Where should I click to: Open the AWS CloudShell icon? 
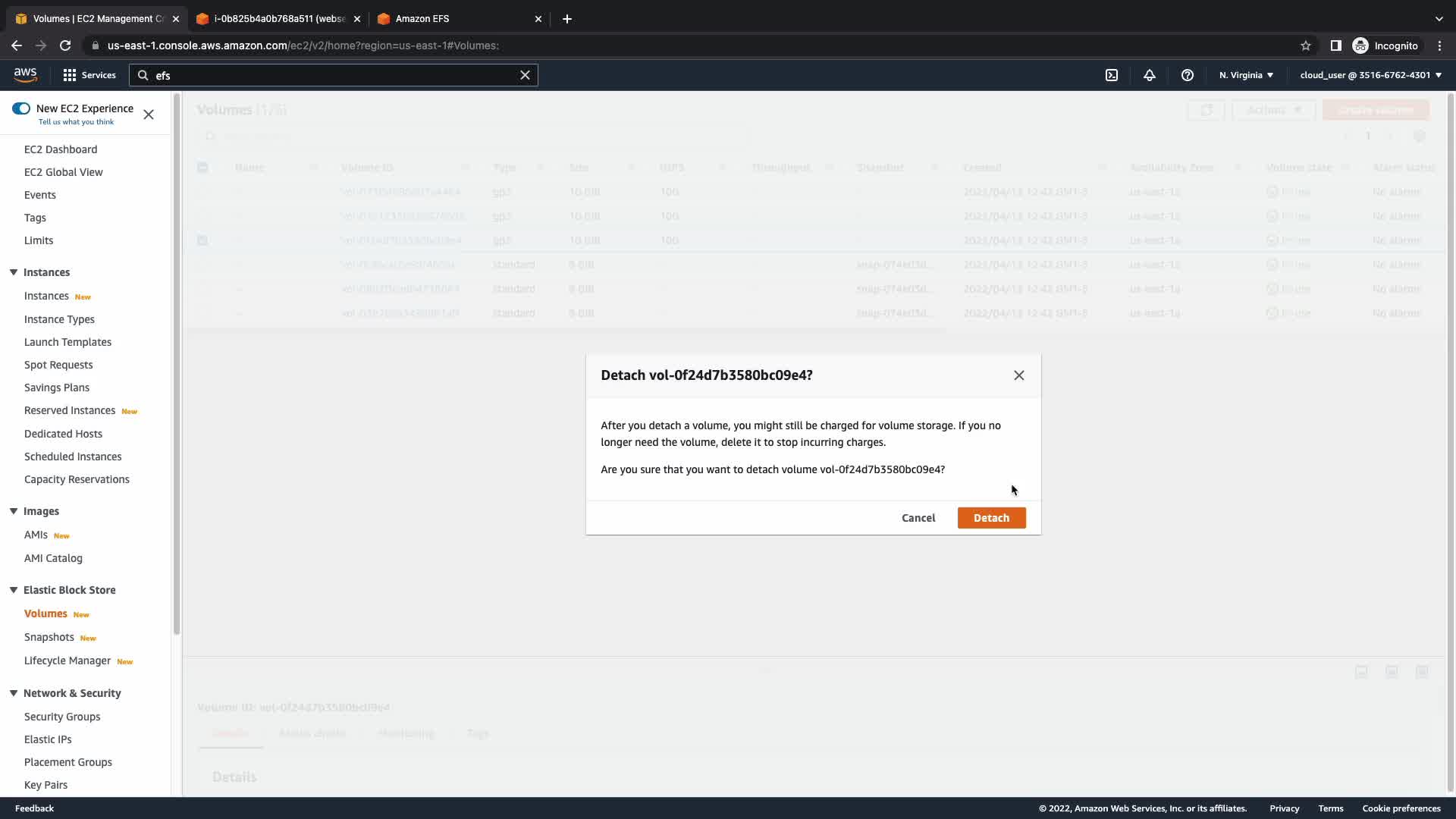click(1112, 75)
